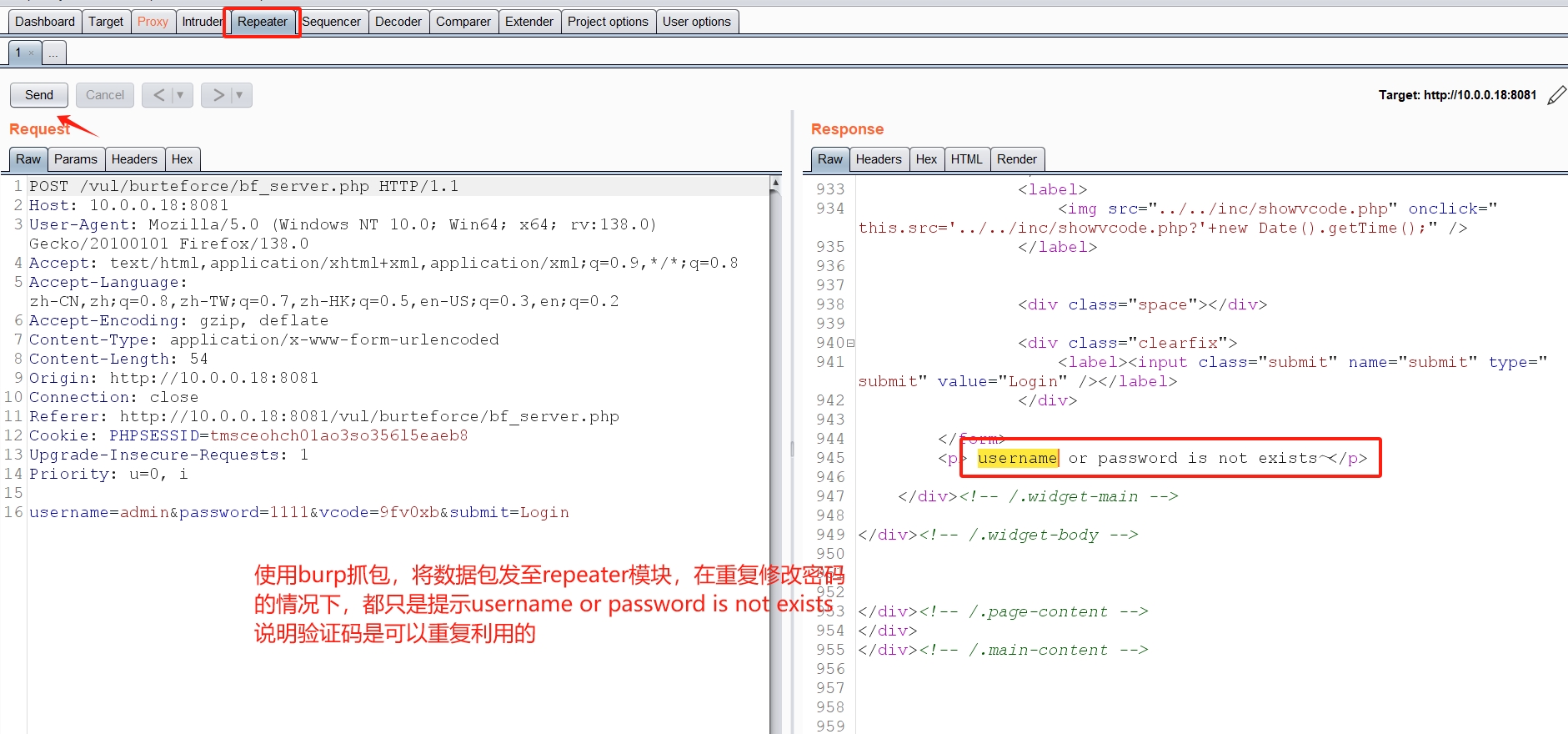Click the Referer header line
The image size is (1568, 734).
click(324, 416)
